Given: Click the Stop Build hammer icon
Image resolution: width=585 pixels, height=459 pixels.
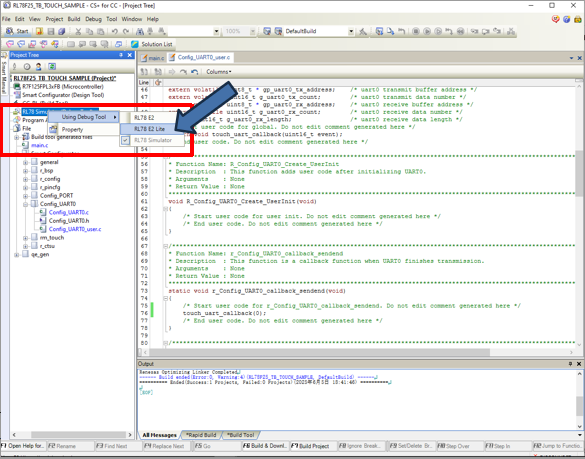Looking at the screenshot, I should tap(363, 31).
